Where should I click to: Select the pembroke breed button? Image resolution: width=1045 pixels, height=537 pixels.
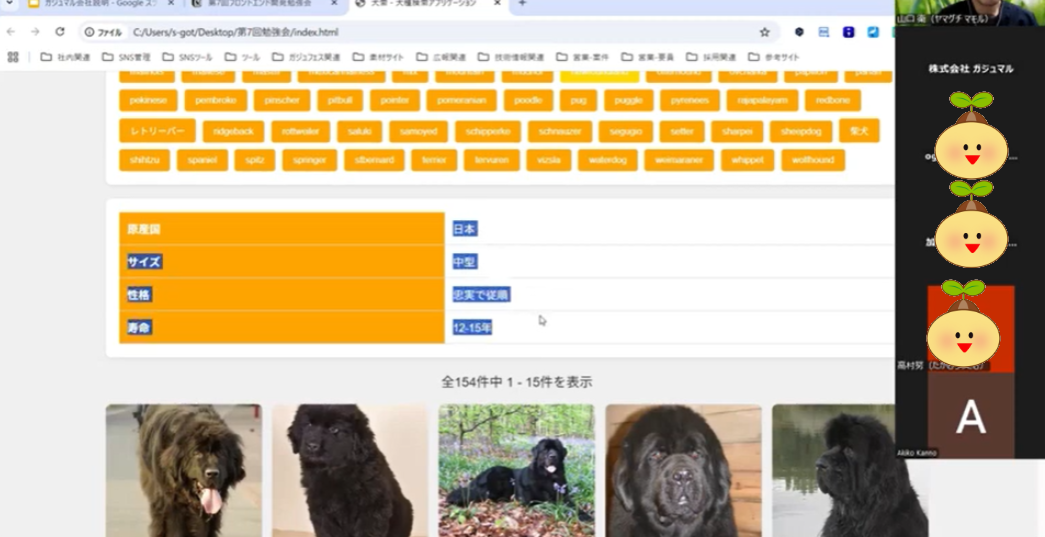(x=215, y=101)
